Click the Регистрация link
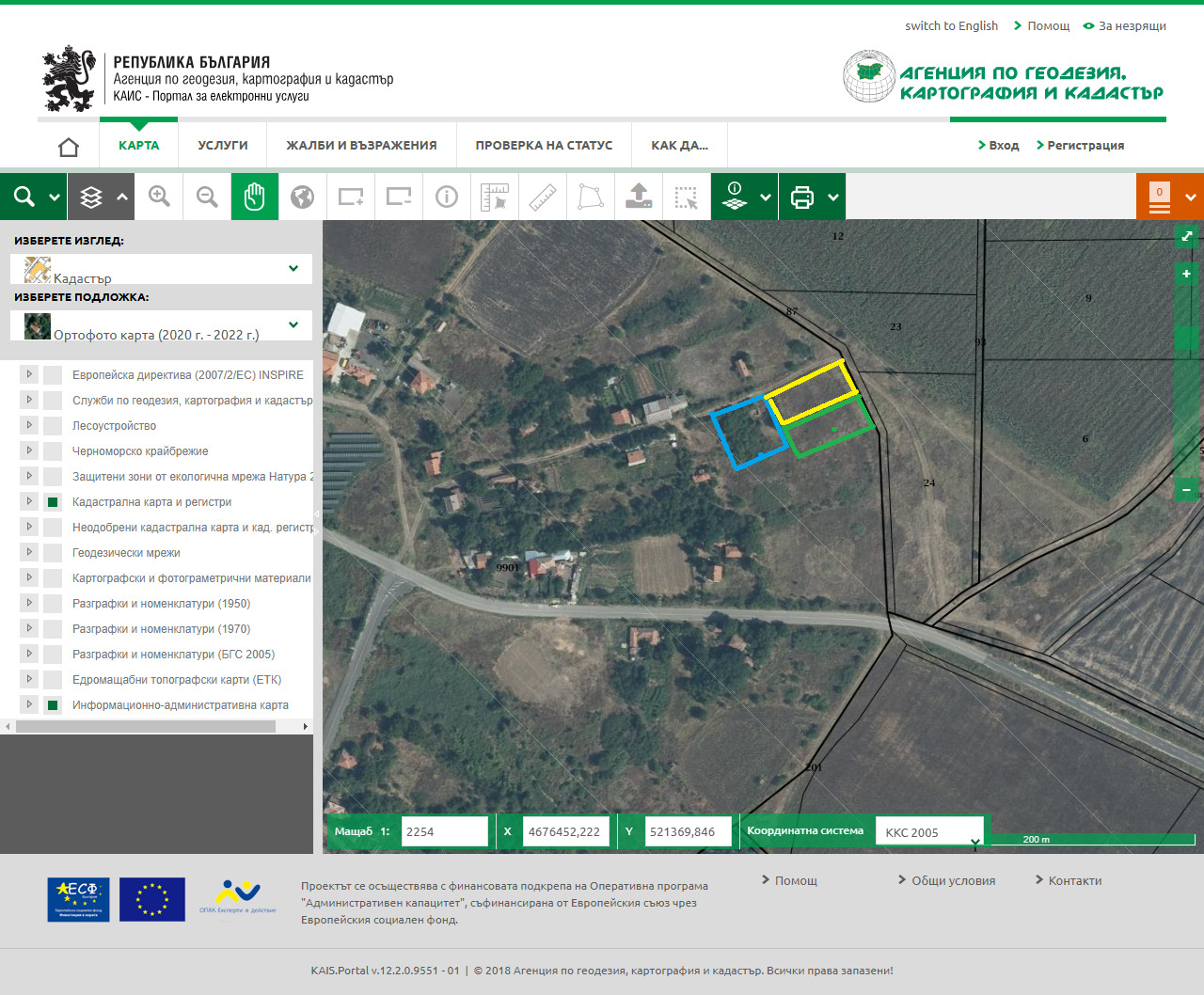Image resolution: width=1204 pixels, height=995 pixels. (x=1085, y=145)
